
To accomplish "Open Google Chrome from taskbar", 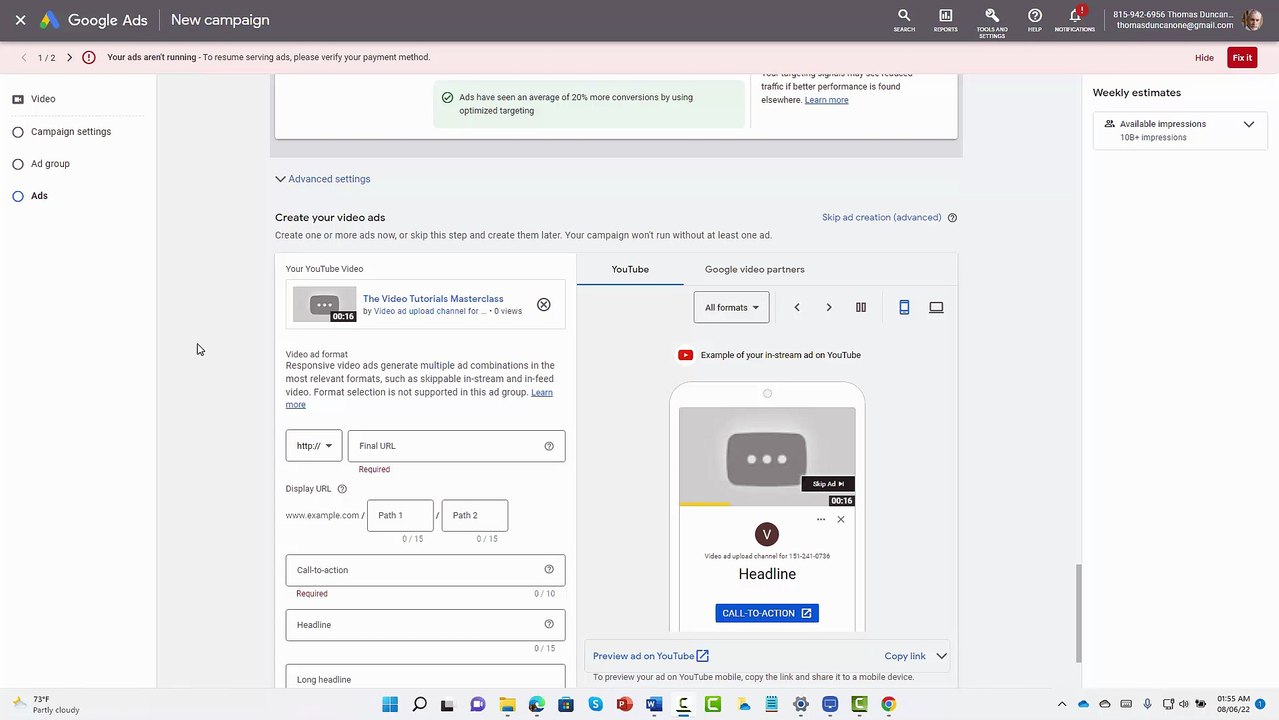I will [x=888, y=704].
